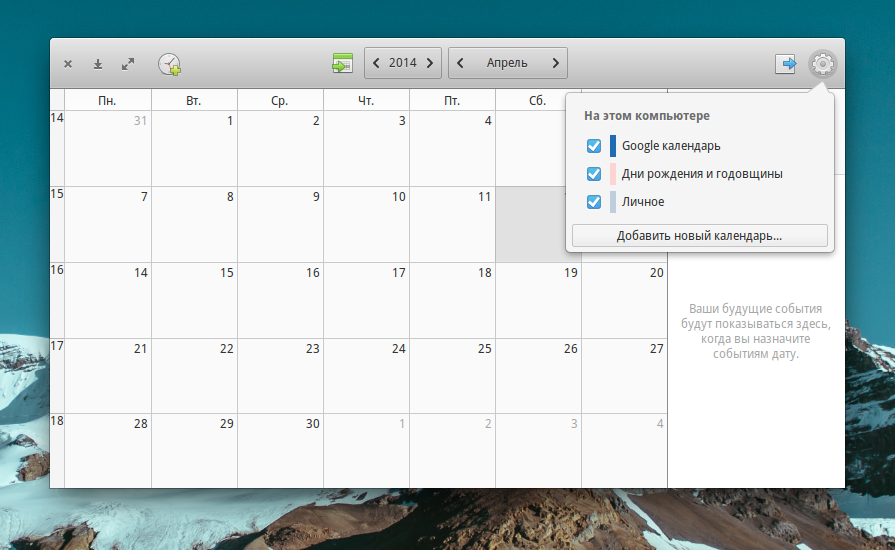Select day 22 in the calendar

194,377
